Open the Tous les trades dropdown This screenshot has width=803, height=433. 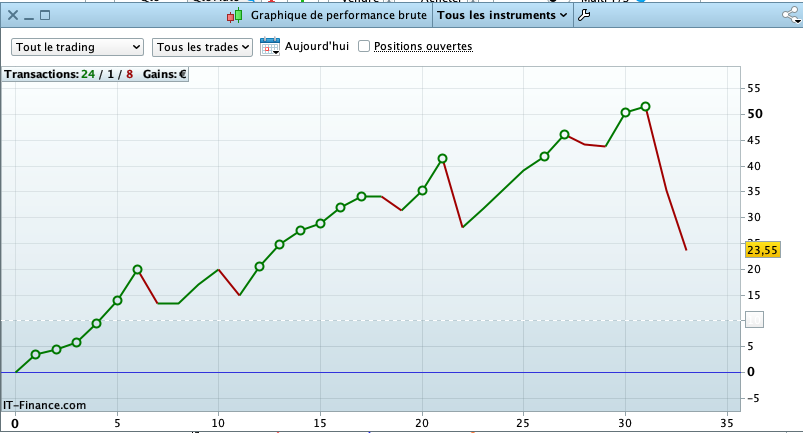[x=202, y=47]
